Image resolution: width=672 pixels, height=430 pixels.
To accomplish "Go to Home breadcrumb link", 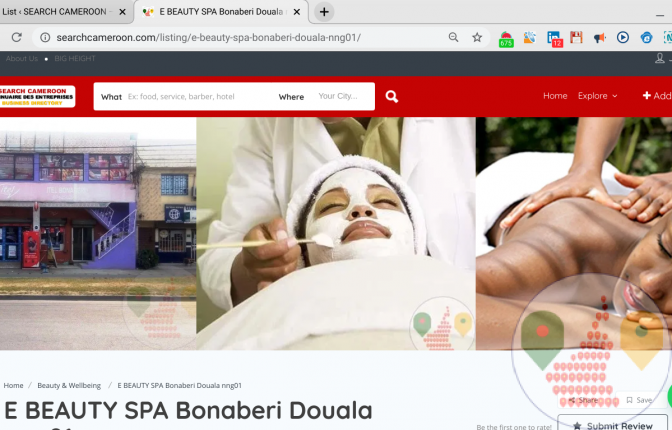I will [13, 385].
